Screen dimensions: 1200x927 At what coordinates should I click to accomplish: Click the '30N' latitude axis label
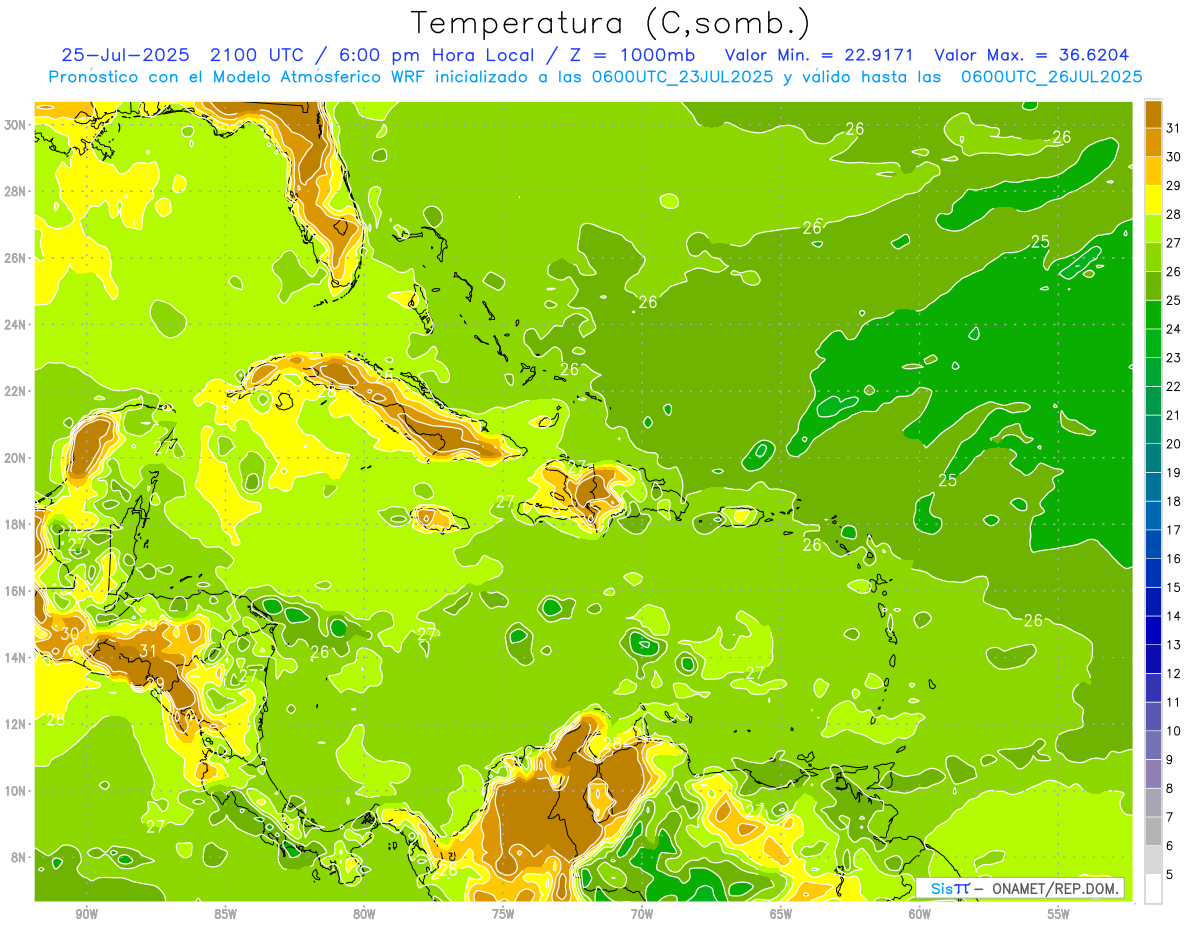click(x=16, y=124)
